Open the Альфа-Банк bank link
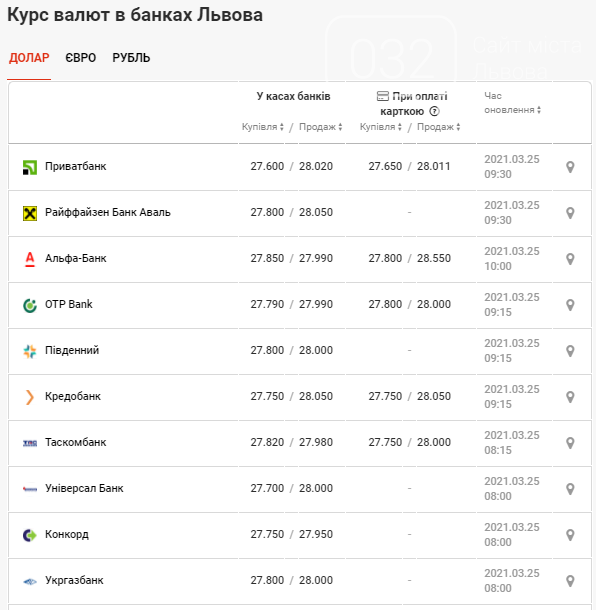 tap(75, 258)
